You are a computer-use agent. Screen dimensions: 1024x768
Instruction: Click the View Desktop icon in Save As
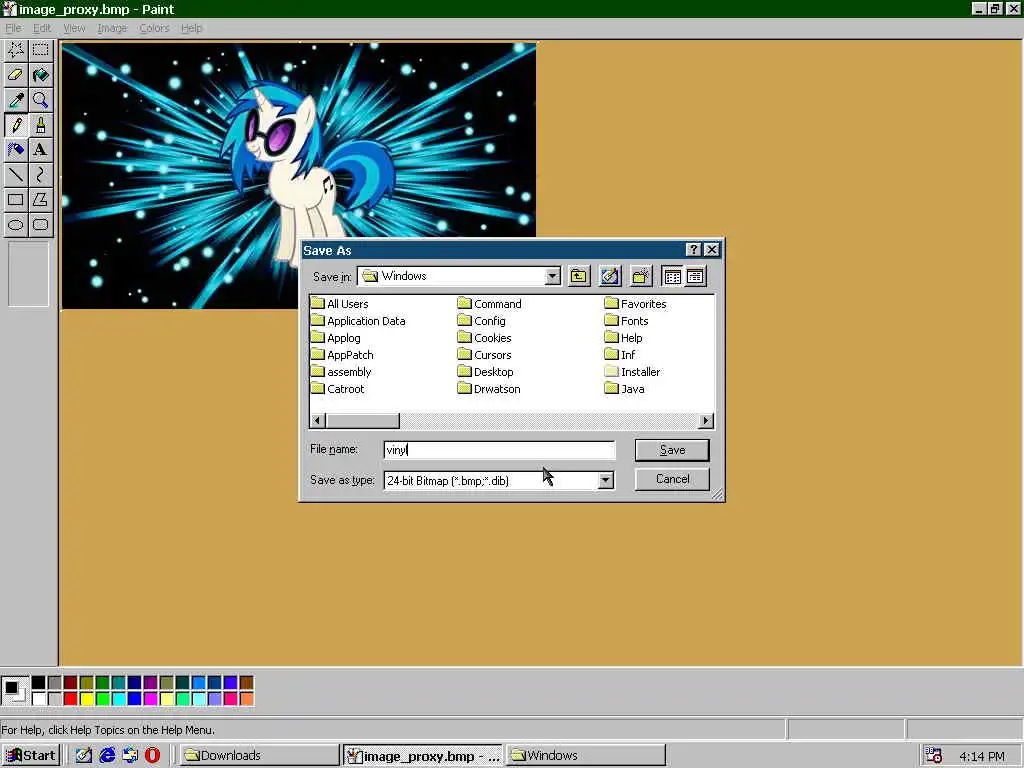click(610, 276)
